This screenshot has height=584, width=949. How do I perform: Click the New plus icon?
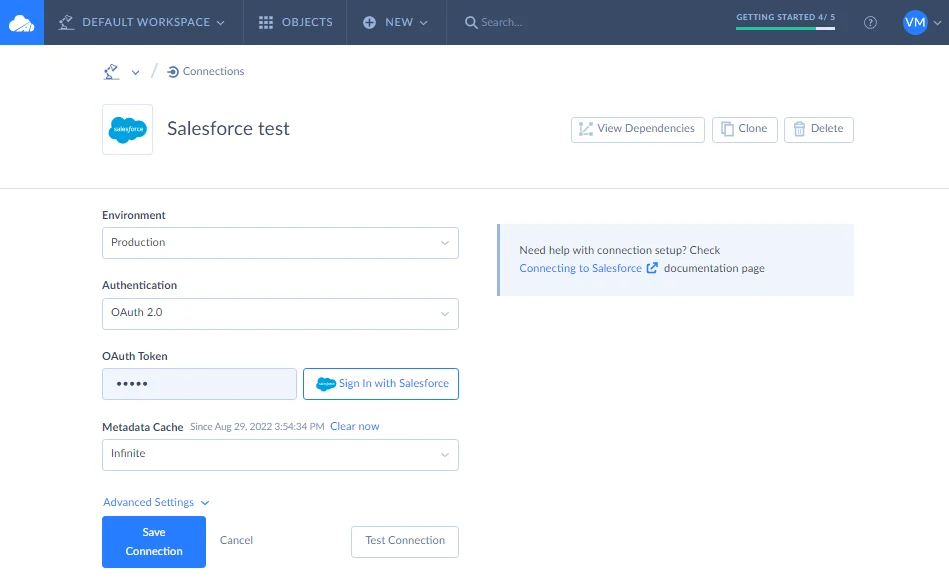point(369,22)
